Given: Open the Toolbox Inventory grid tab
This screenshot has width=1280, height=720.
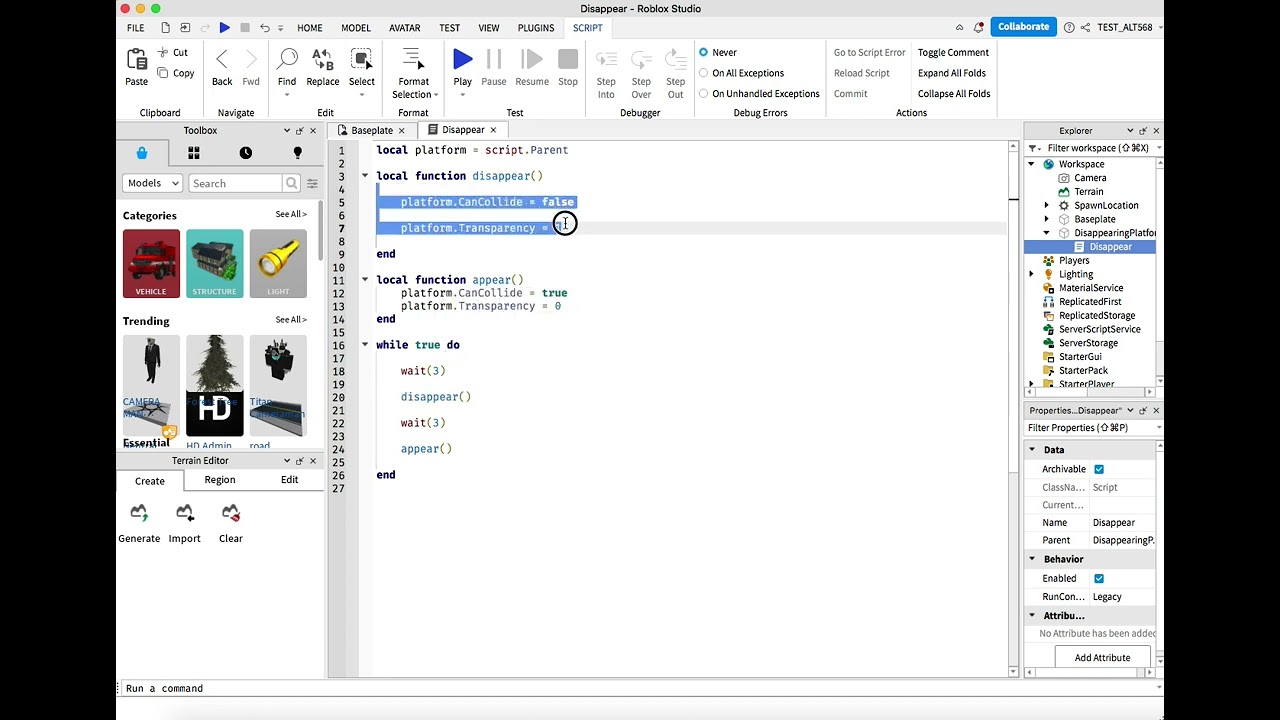Looking at the screenshot, I should point(194,153).
